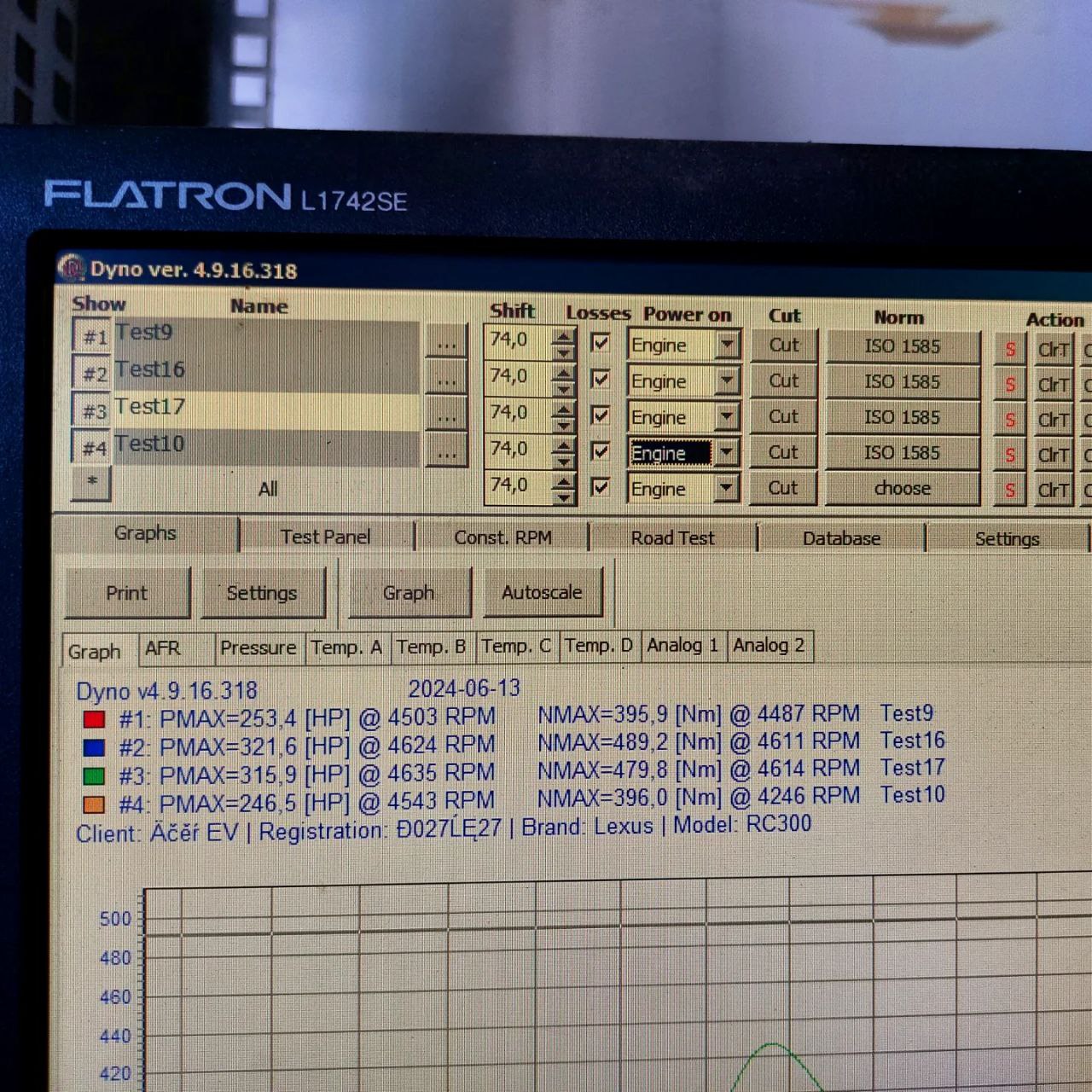This screenshot has width=1092, height=1092.
Task: Uncheck the Losses checkbox for Test9
Action: [601, 343]
